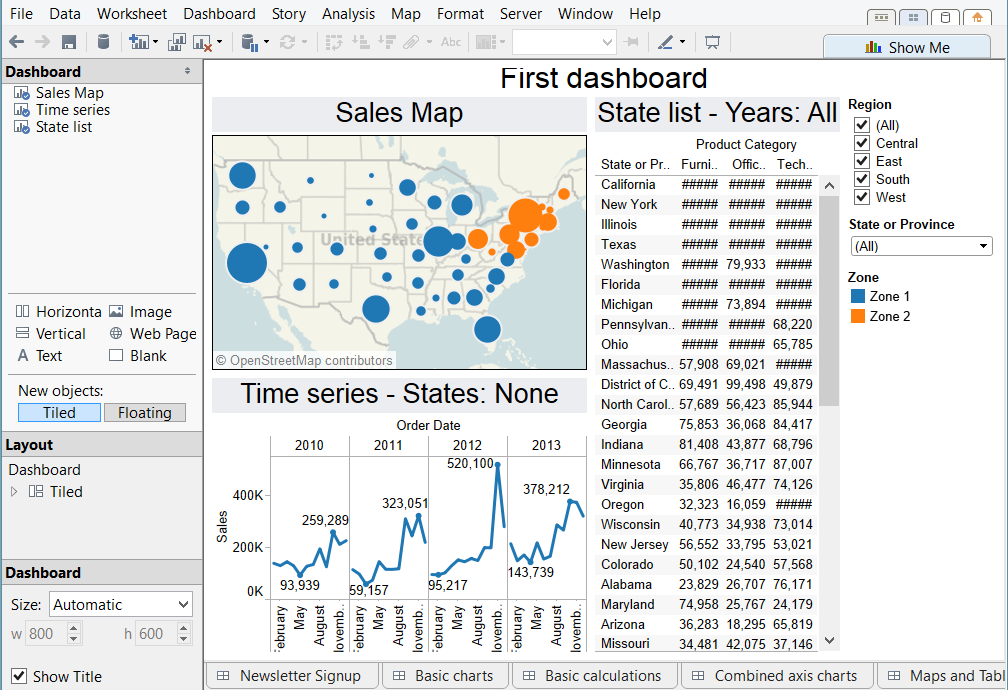Switch to the Combined axis charts tab

777,676
